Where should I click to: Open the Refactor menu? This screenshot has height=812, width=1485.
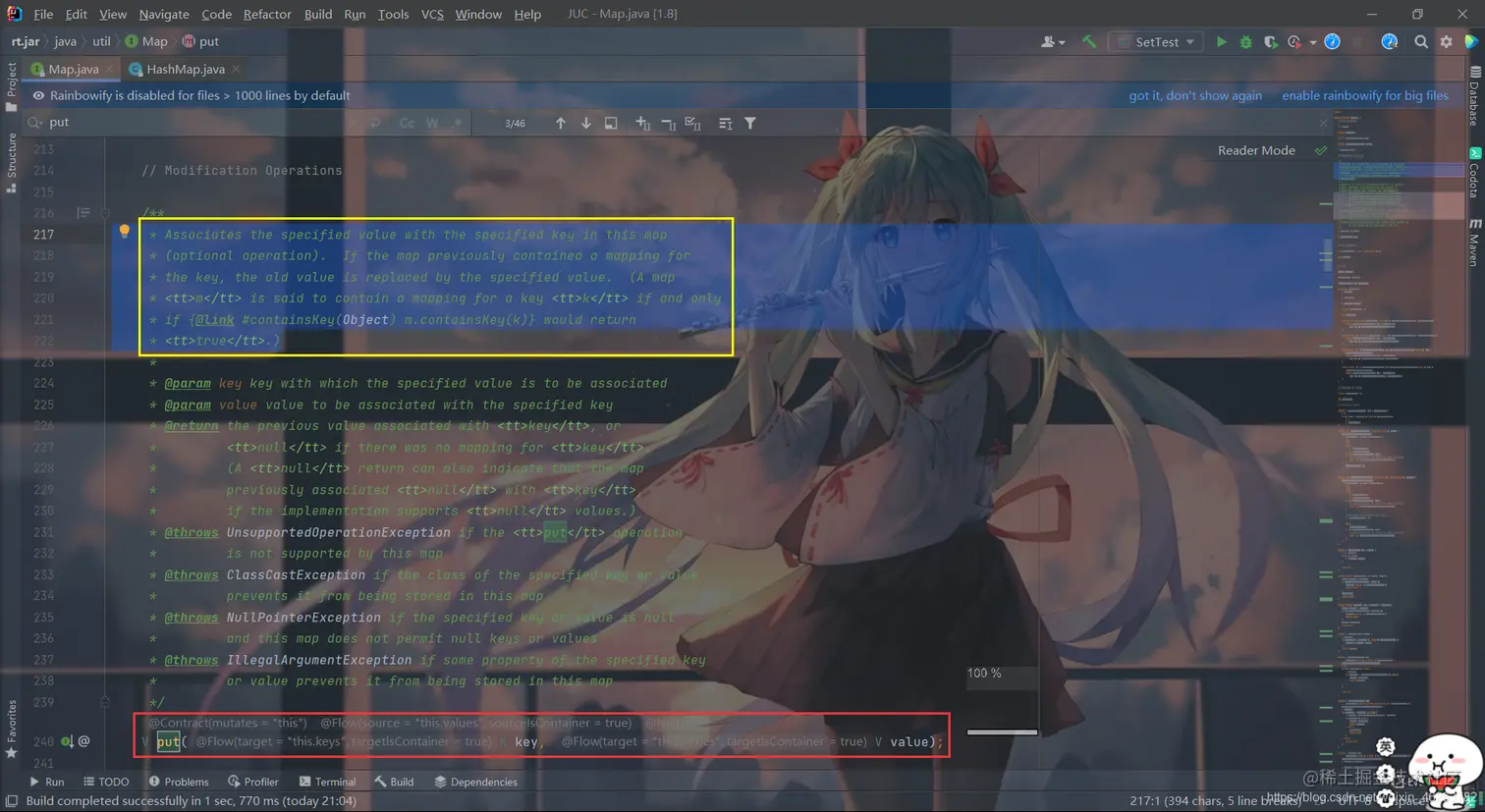pyautogui.click(x=267, y=14)
